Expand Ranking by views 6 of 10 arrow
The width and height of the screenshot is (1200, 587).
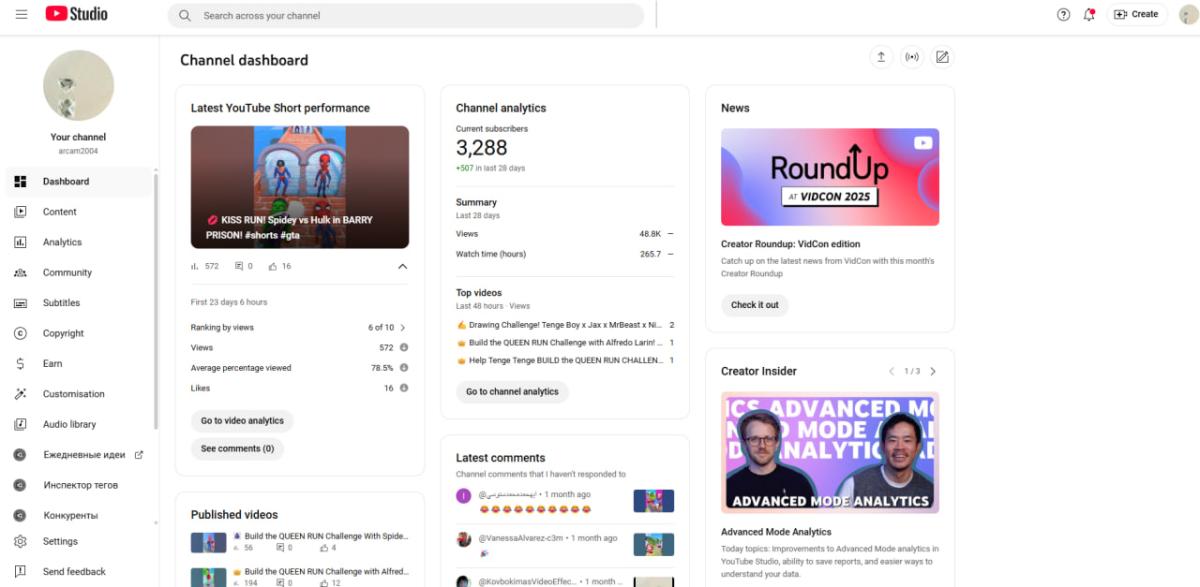(403, 327)
